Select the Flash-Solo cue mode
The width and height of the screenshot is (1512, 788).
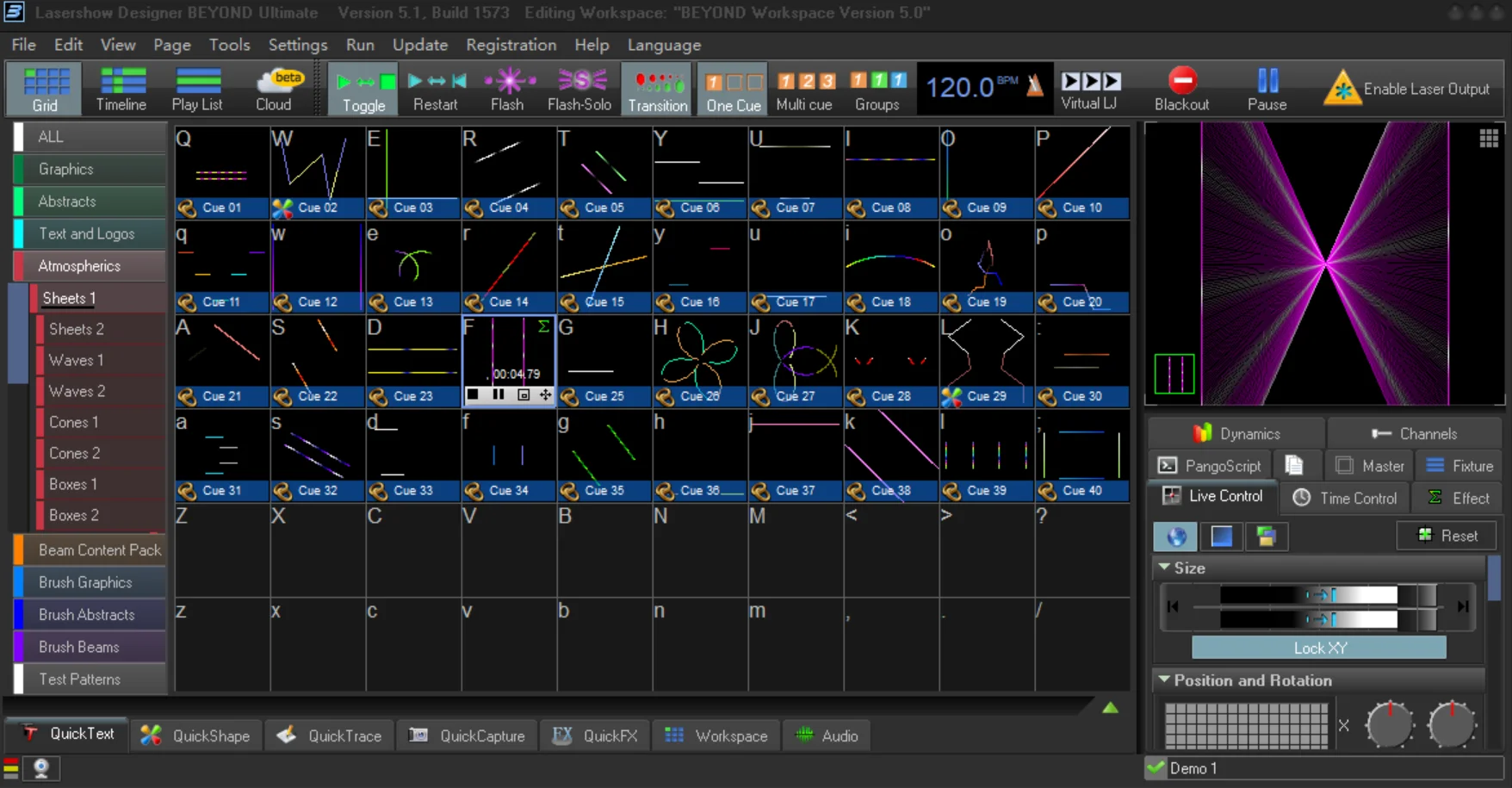point(579,89)
